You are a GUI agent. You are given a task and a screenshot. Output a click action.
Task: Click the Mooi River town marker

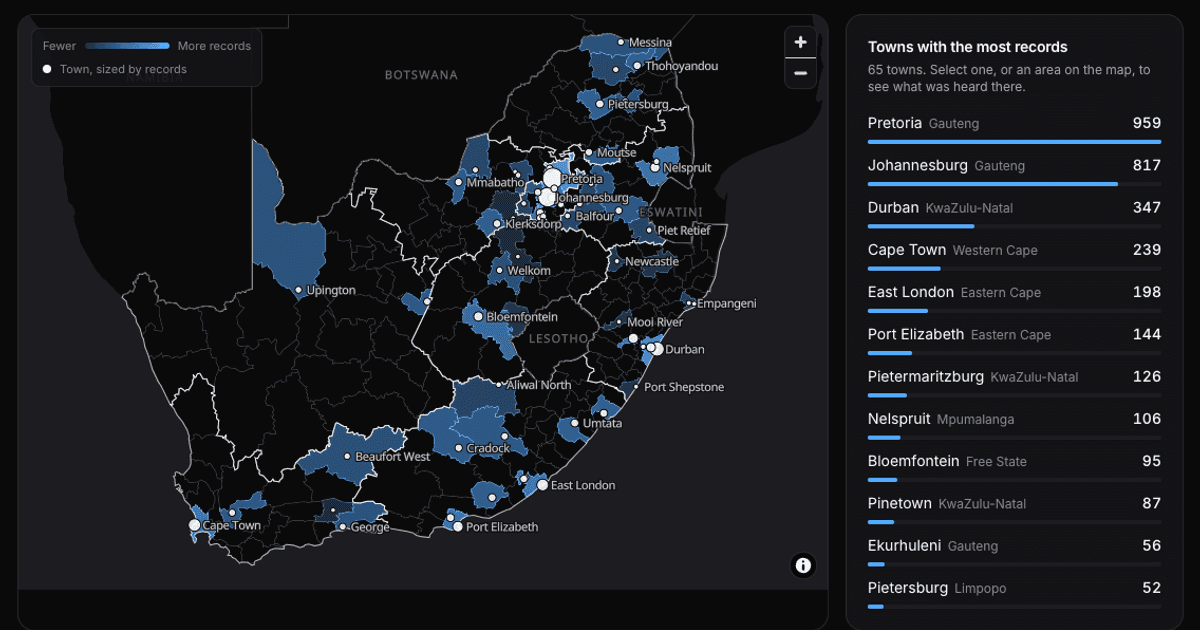[619, 322]
